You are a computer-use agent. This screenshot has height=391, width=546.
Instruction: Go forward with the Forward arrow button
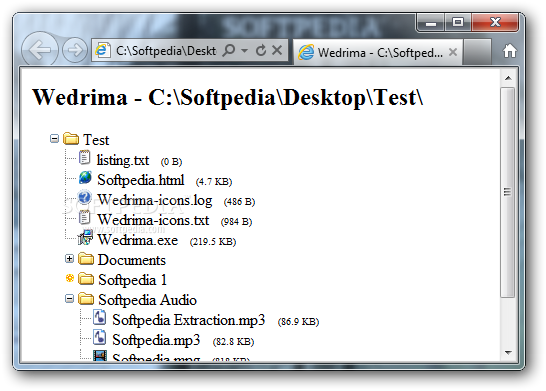75,50
